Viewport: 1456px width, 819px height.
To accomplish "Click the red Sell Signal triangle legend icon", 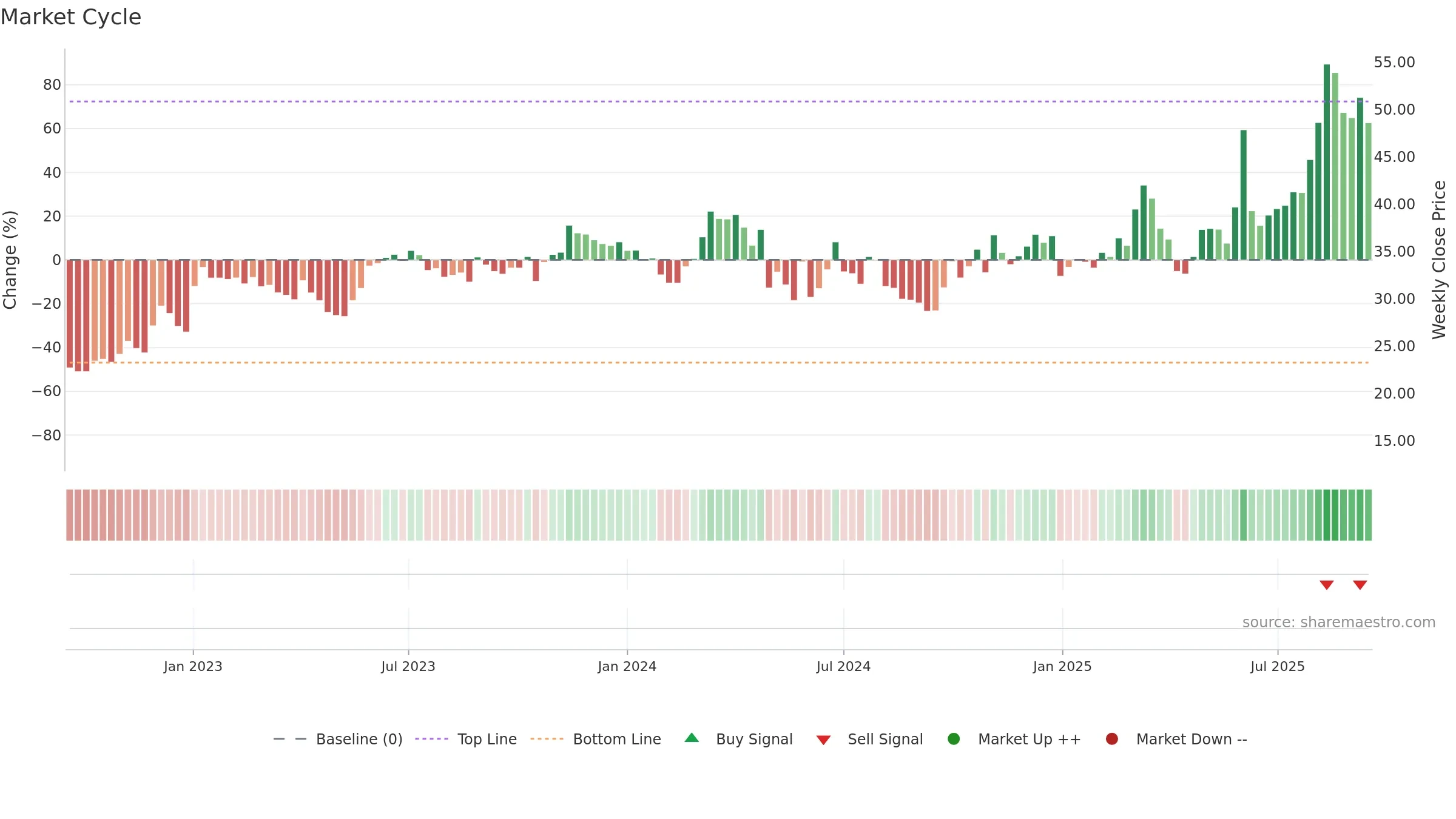I will point(823,740).
